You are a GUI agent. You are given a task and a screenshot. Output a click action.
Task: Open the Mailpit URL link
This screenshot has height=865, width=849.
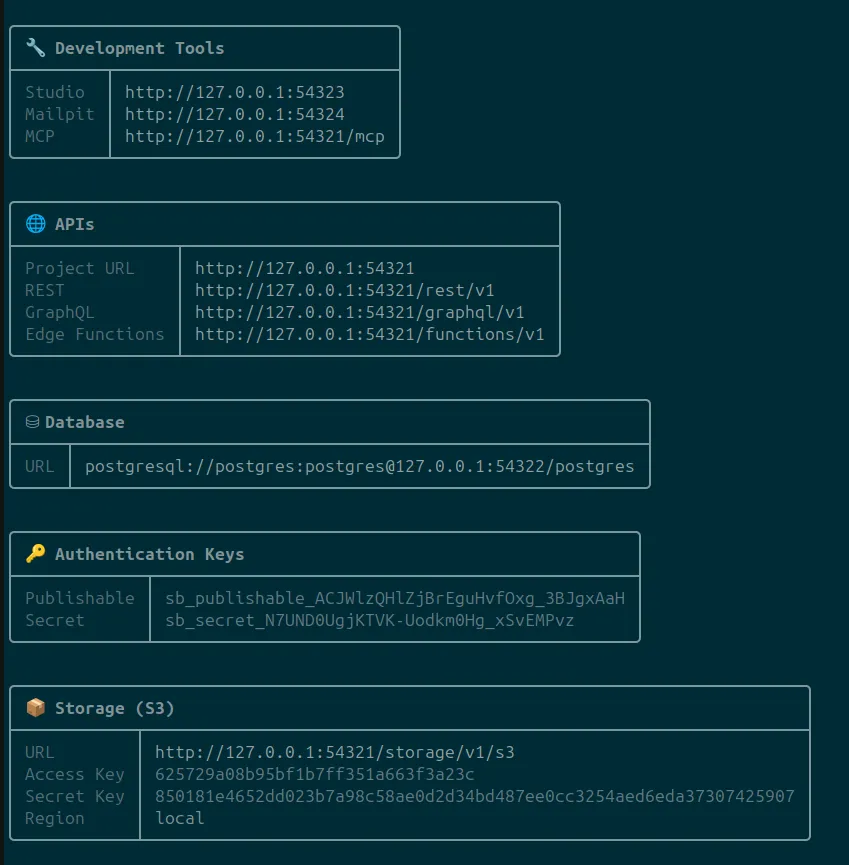tap(234, 113)
